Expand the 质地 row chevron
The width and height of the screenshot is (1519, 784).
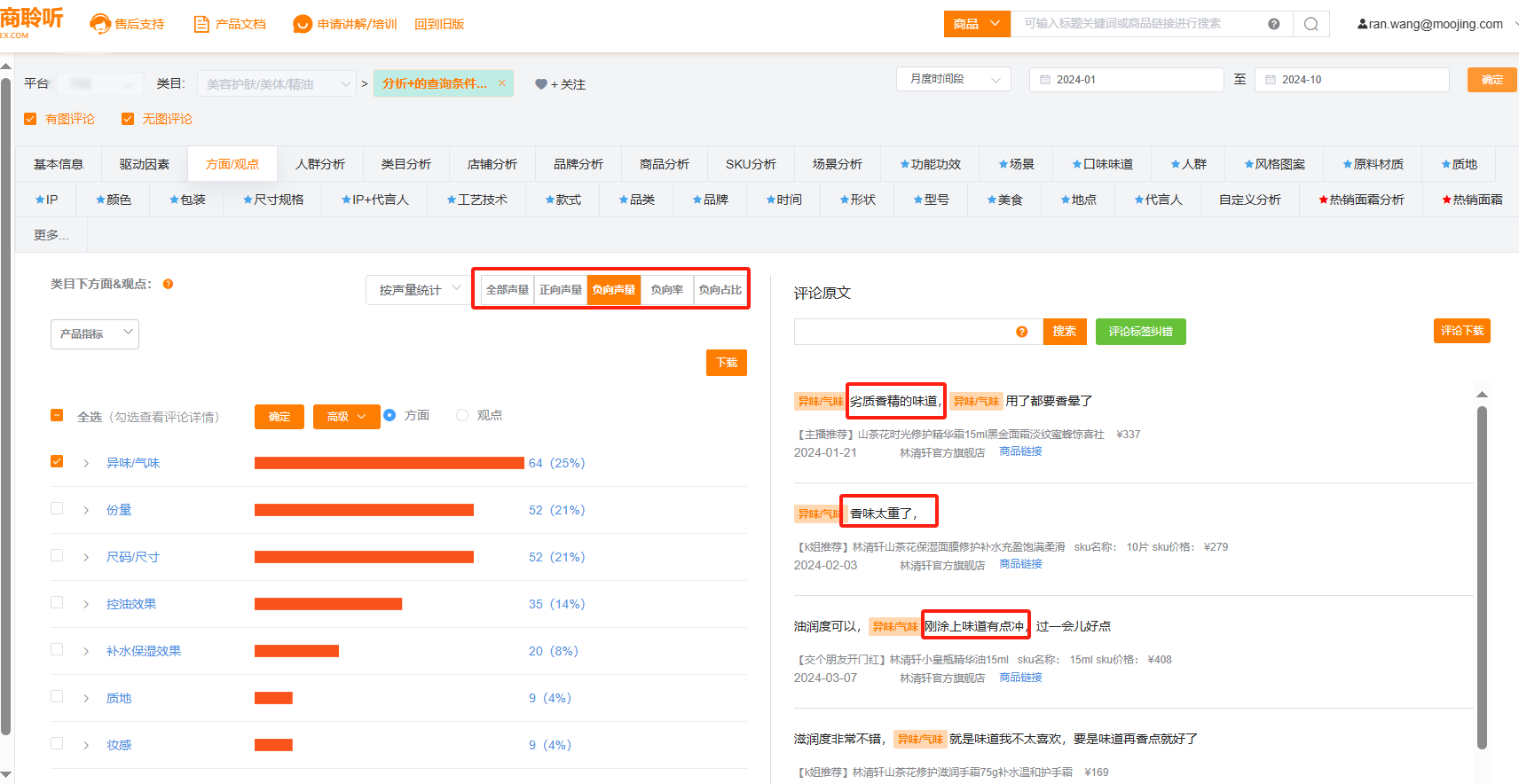coord(86,698)
